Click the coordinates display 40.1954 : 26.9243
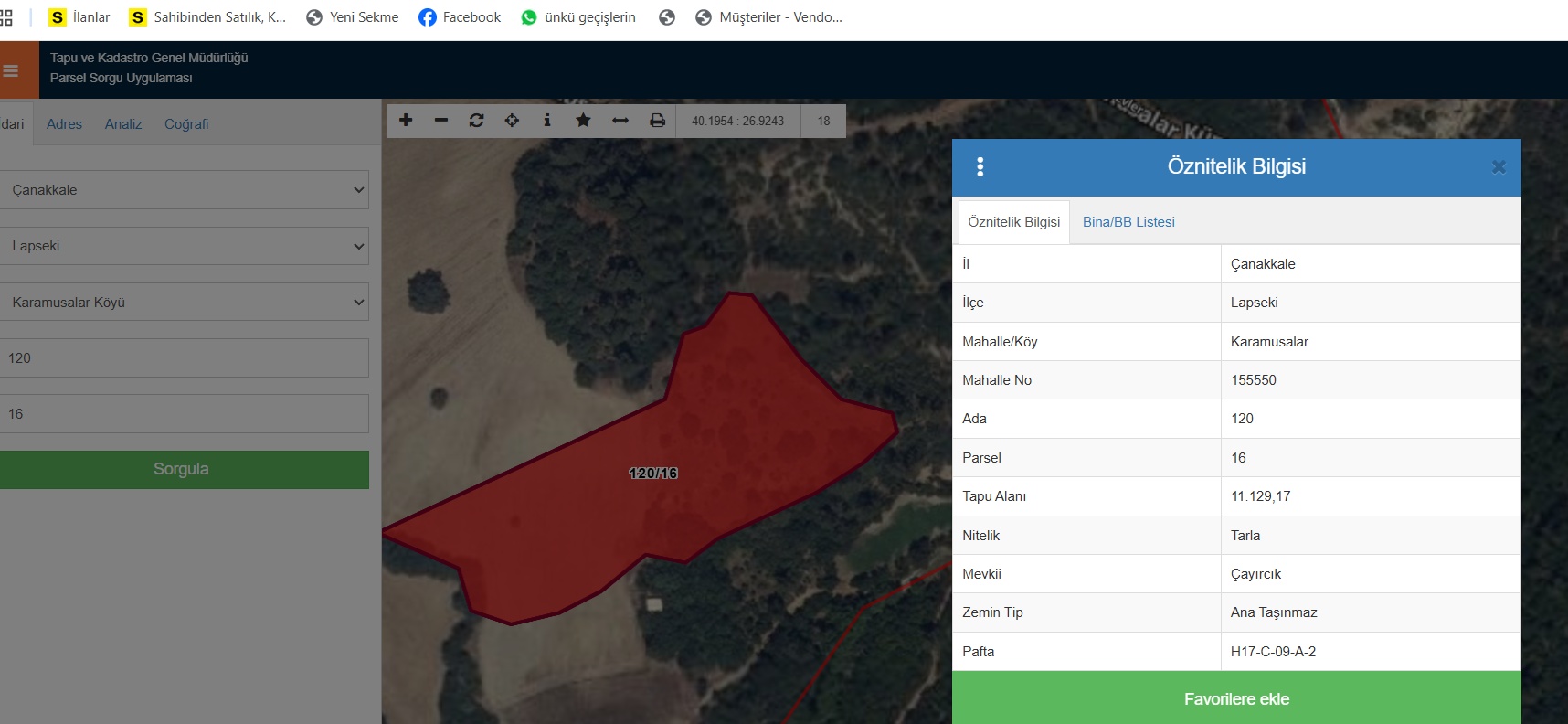Image resolution: width=1568 pixels, height=724 pixels. [737, 121]
